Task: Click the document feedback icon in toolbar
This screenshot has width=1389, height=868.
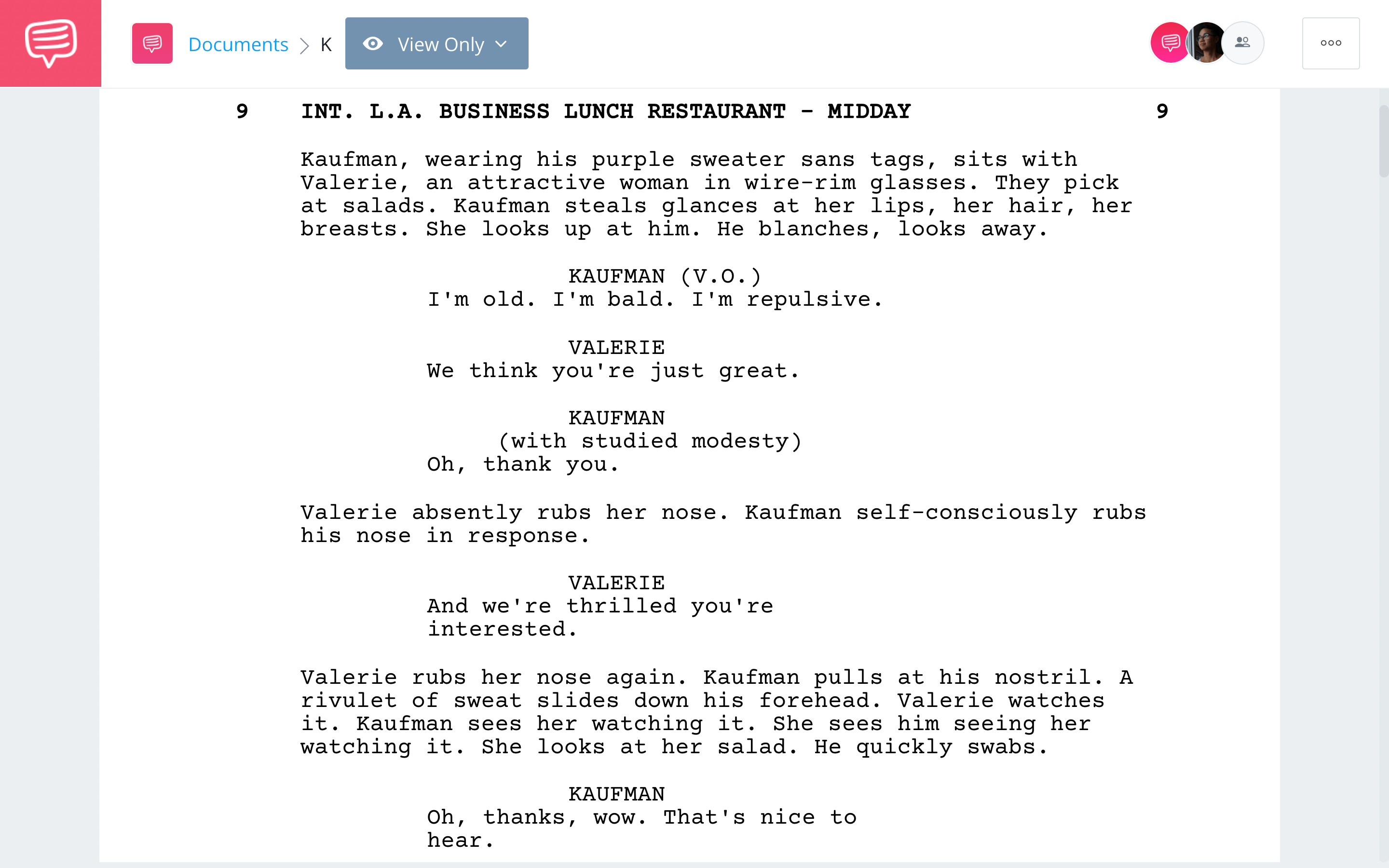Action: 152,43
